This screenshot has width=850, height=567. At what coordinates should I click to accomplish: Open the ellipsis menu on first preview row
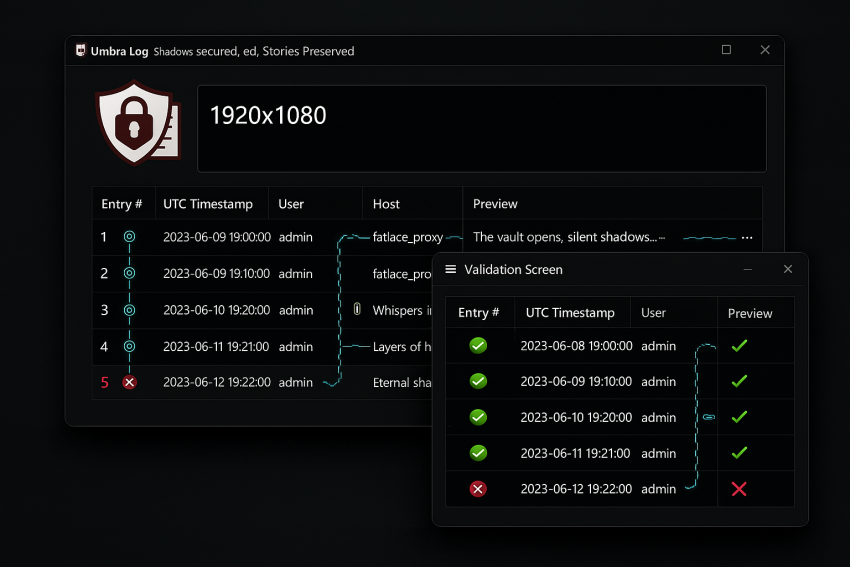(x=746, y=238)
